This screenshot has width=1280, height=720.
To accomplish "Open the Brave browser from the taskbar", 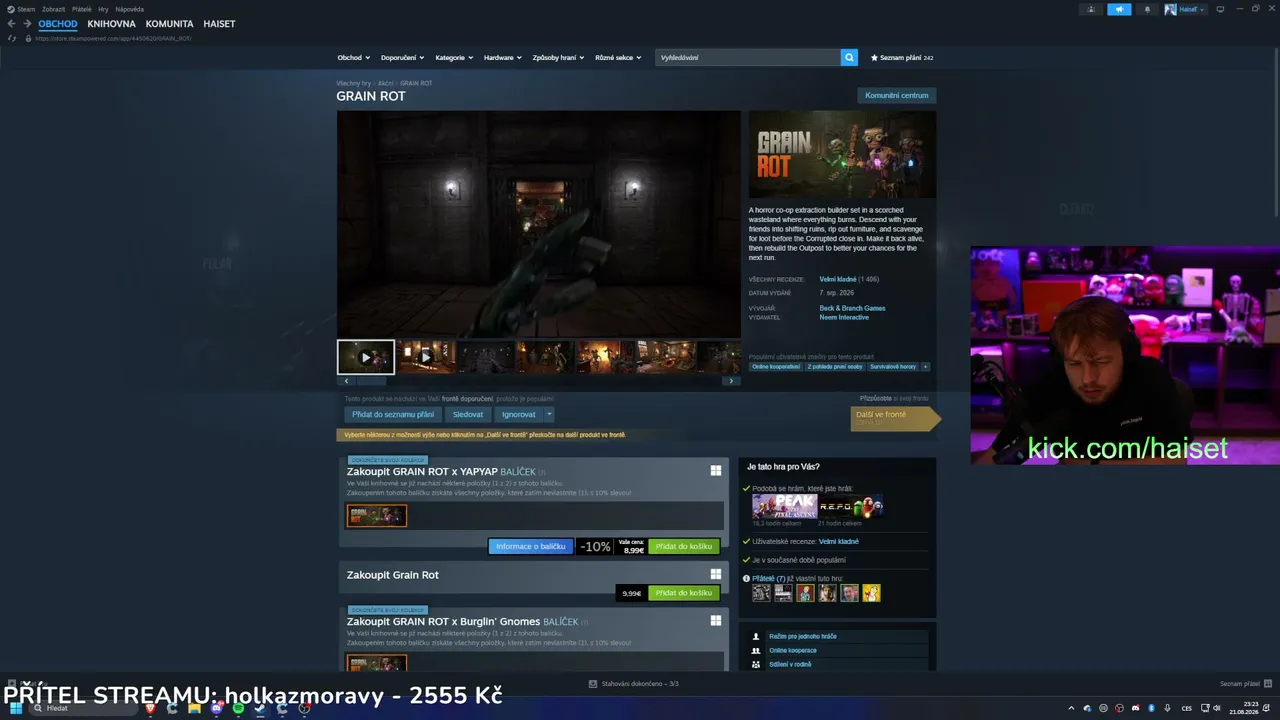I will click(150, 708).
